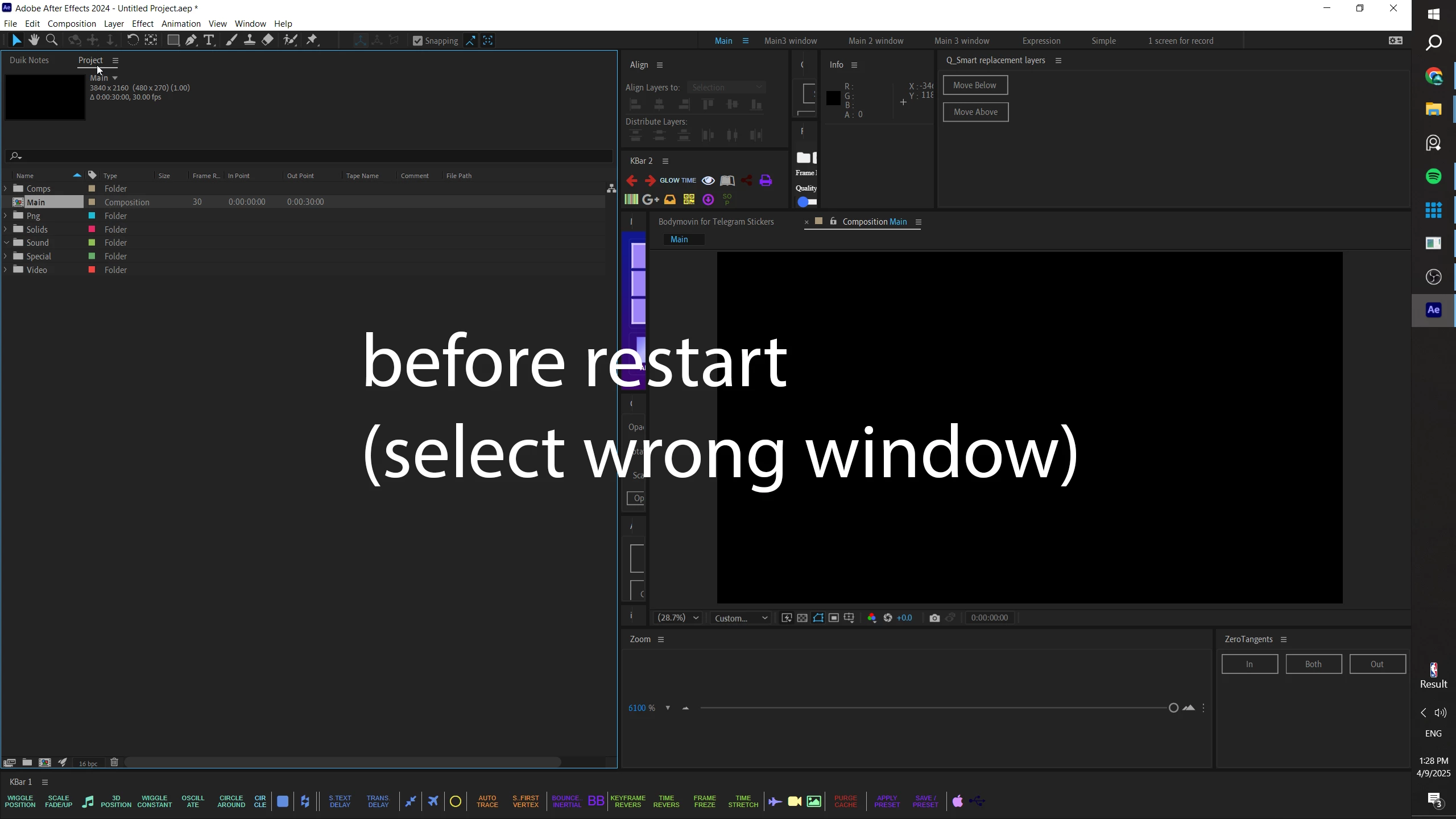This screenshot has width=1456, height=819.
Task: Click the trash icon in Project panel
Action: tap(114, 762)
